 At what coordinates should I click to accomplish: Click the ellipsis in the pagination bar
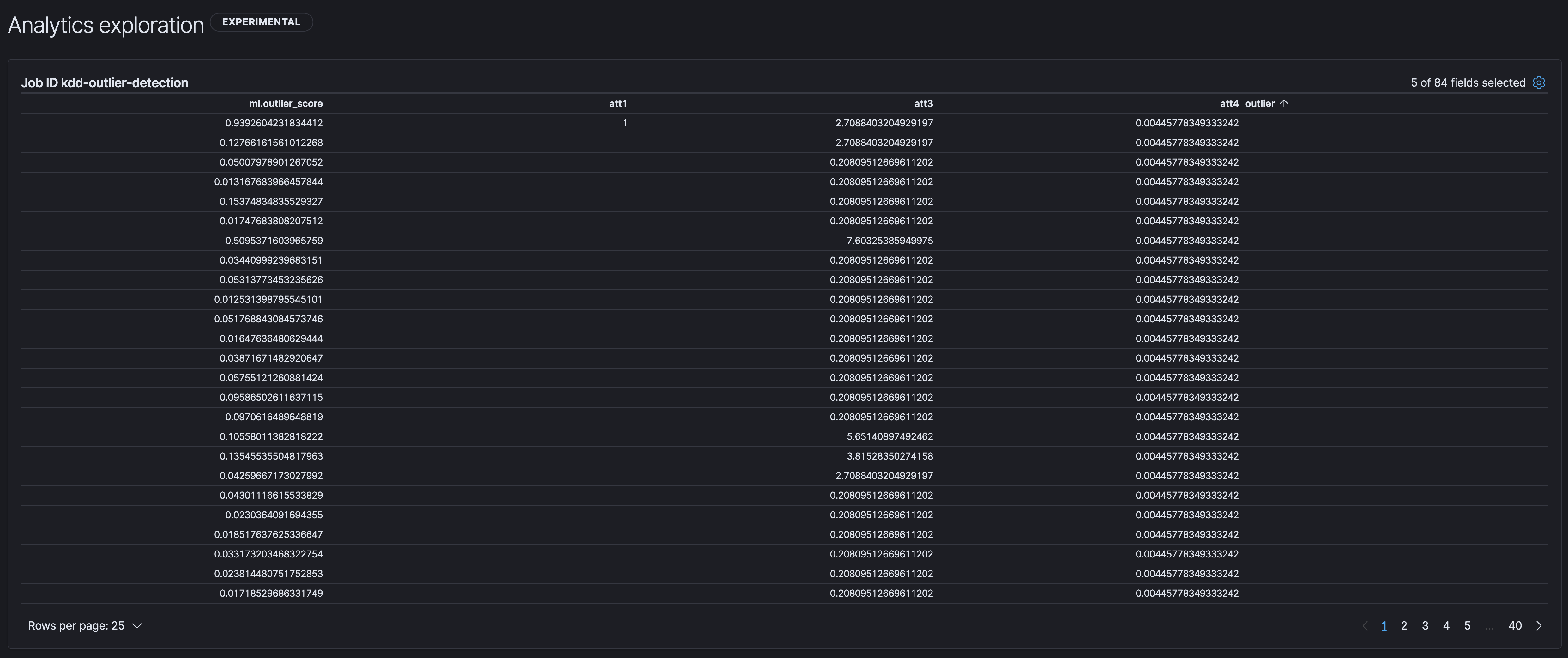click(1489, 626)
